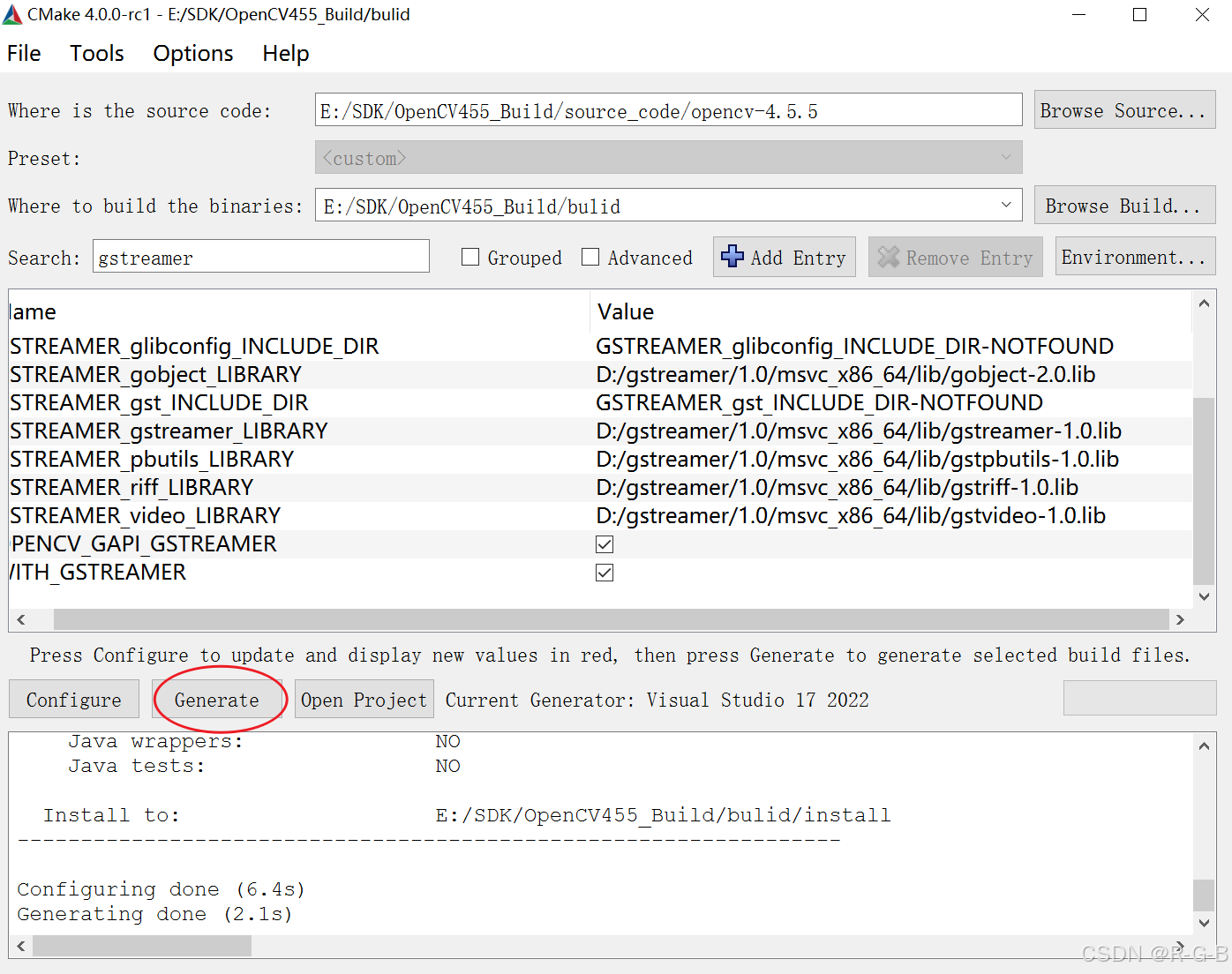Click the Open Project button
Image resolution: width=1232 pixels, height=974 pixels.
tap(364, 700)
